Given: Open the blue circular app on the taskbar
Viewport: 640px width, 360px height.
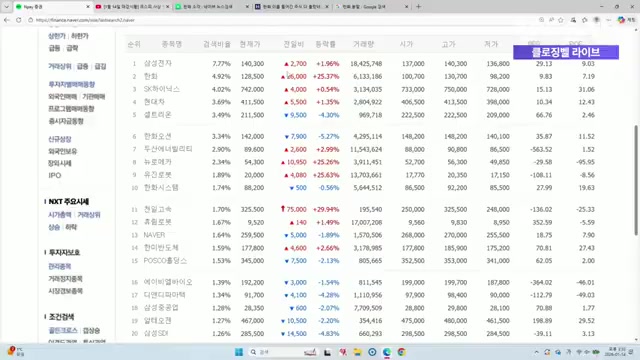Looking at the screenshot, I should click(372, 352).
